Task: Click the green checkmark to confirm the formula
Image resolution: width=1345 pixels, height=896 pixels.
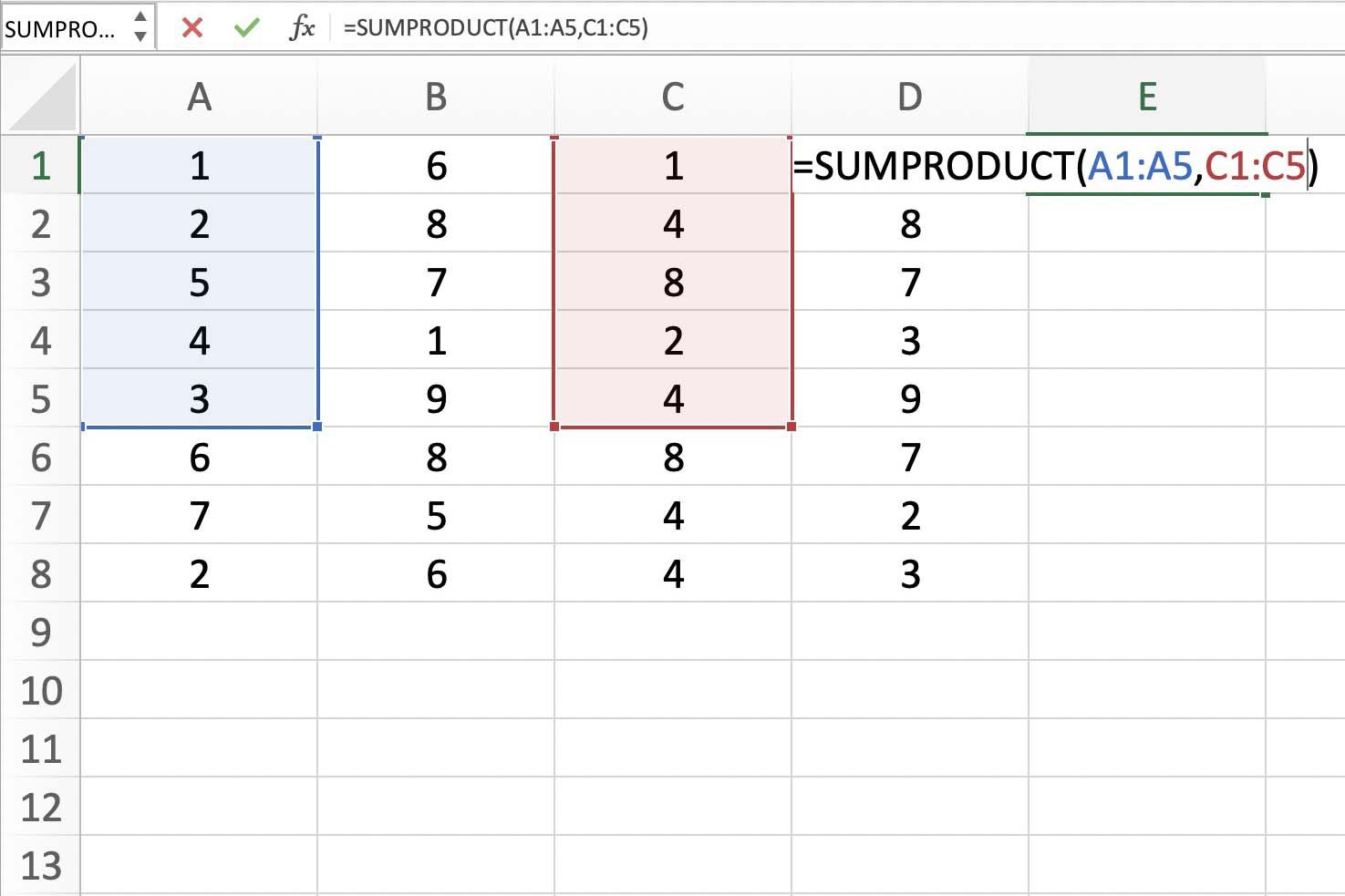Action: [x=244, y=27]
